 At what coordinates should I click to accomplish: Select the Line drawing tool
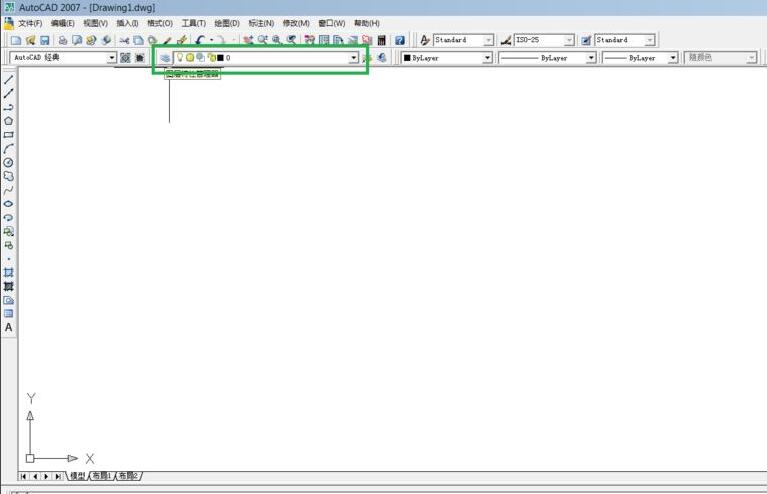(x=8, y=80)
